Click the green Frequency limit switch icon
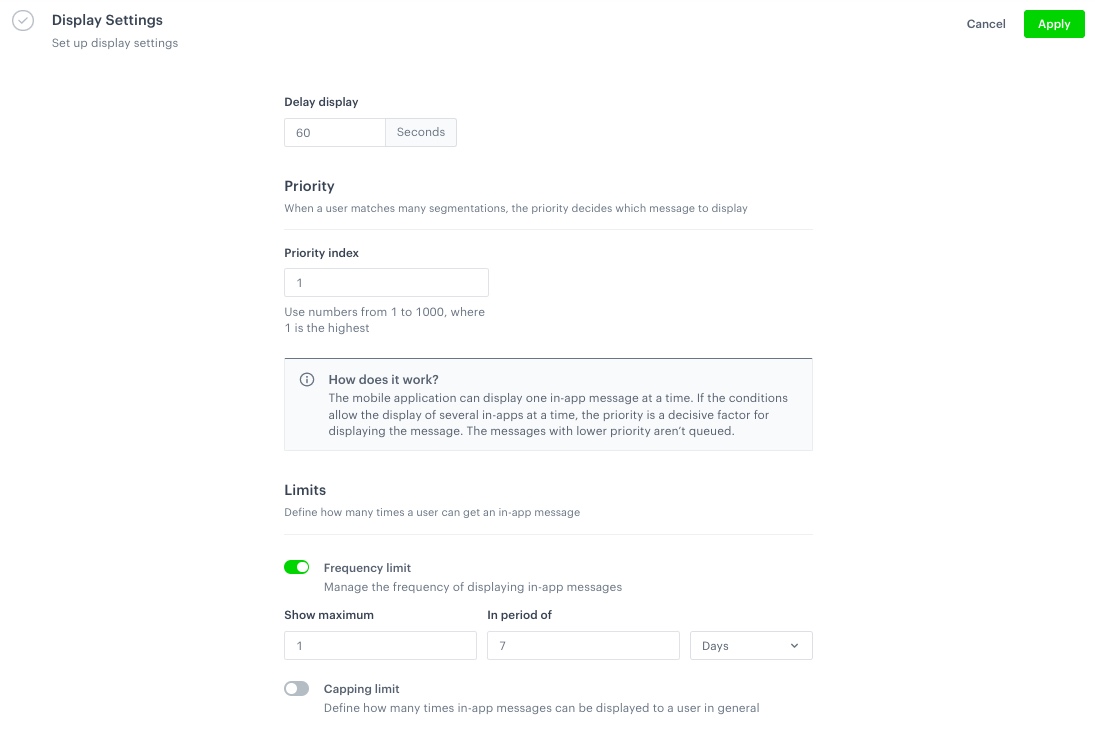 pos(297,566)
